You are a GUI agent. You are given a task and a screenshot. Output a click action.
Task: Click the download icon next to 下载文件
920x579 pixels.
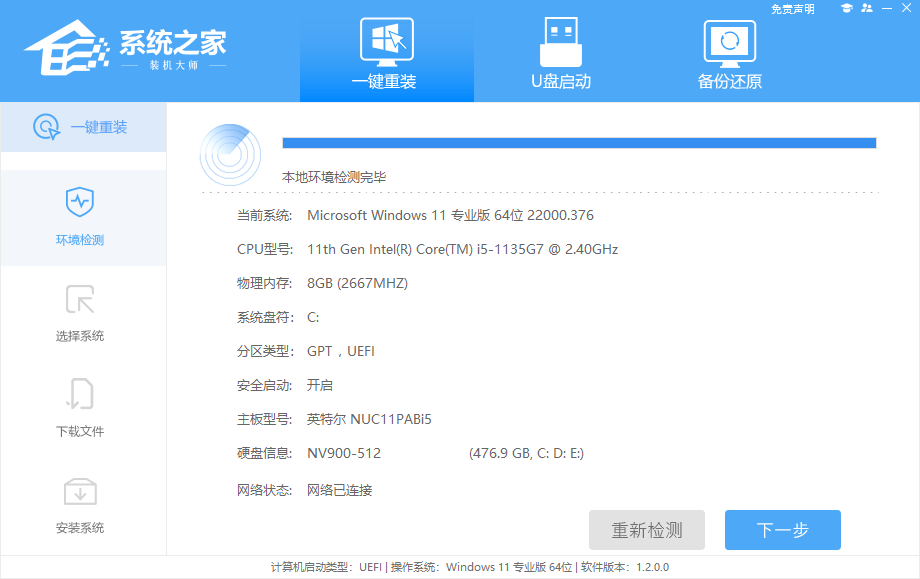coord(83,394)
